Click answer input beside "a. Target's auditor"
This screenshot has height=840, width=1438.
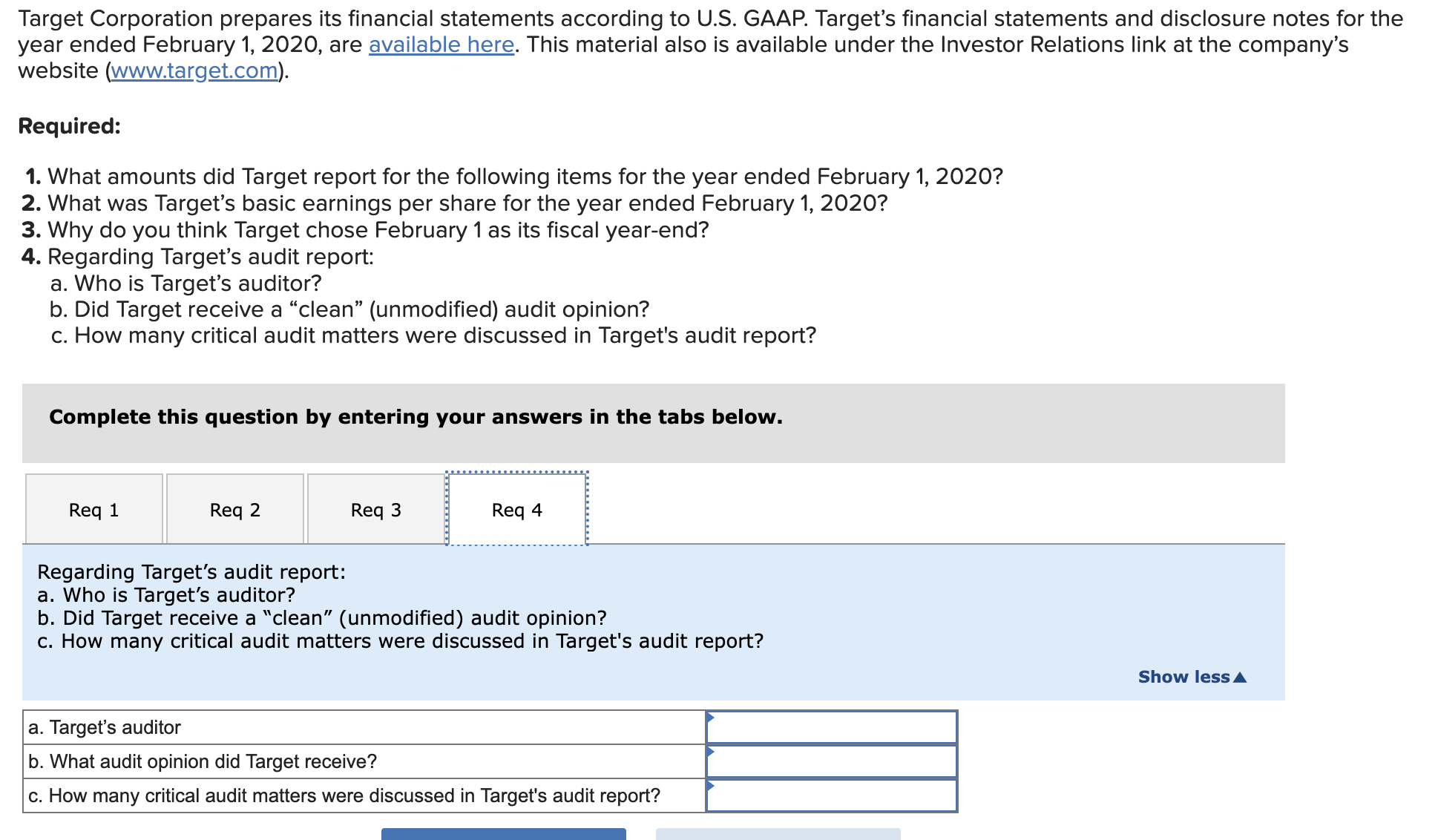(831, 726)
